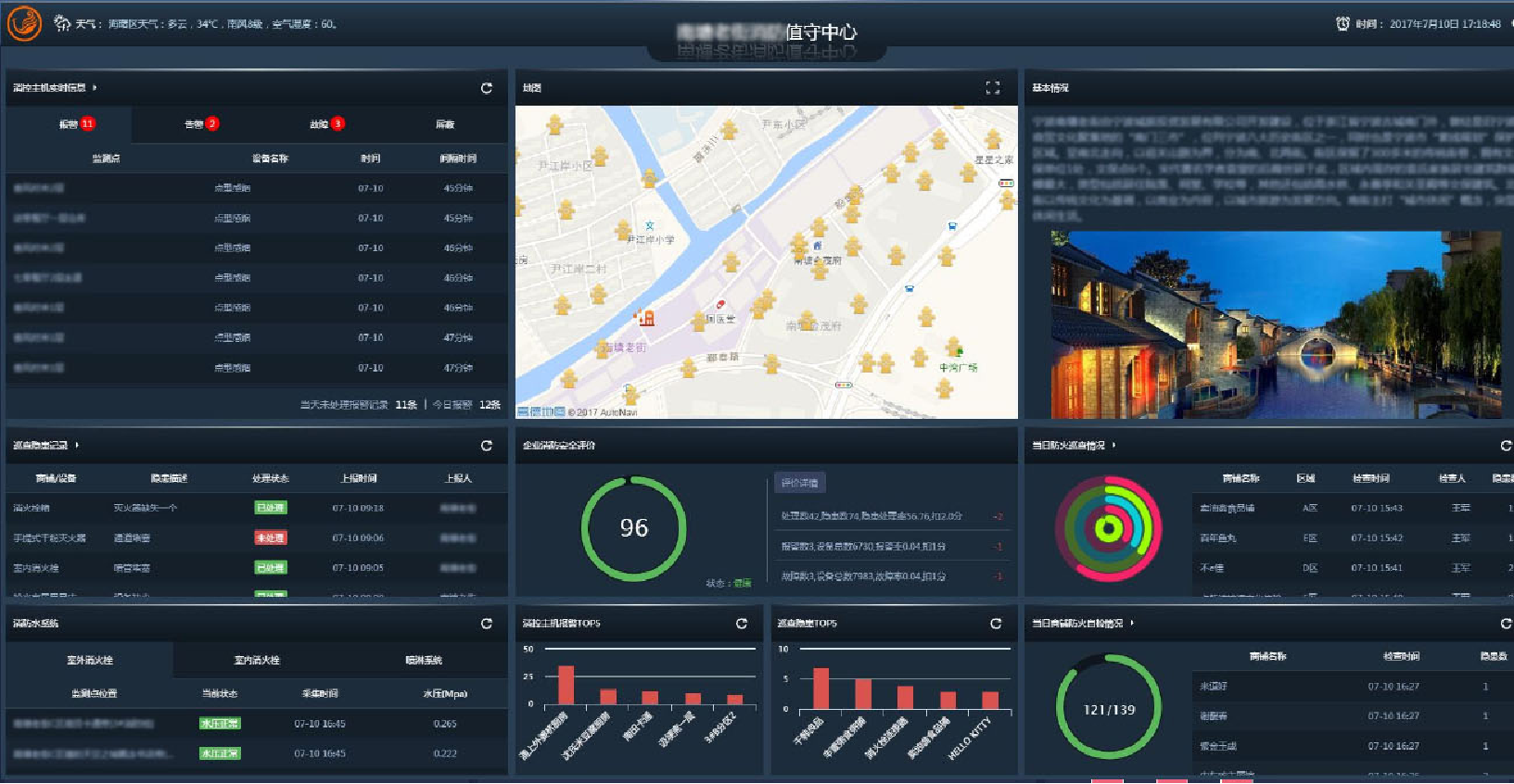This screenshot has height=784, width=1514.
Task: Click the green circular gauge showing 96
Action: (x=634, y=529)
